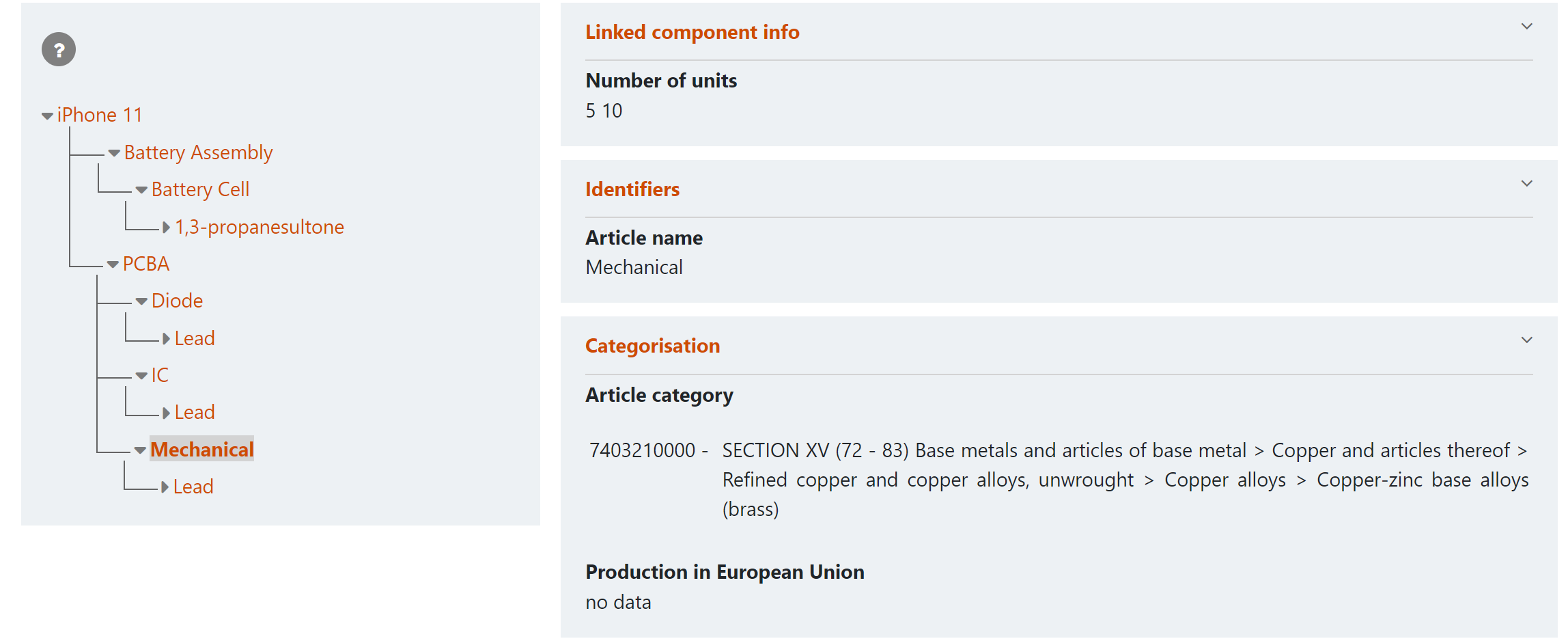The height and width of the screenshot is (641, 1568).
Task: Select the 1,3-propanesultone tree item
Action: (x=259, y=227)
